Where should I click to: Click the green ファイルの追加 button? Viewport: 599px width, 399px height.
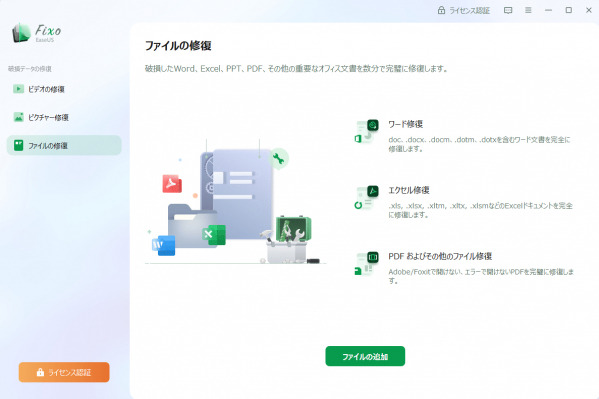pos(365,356)
